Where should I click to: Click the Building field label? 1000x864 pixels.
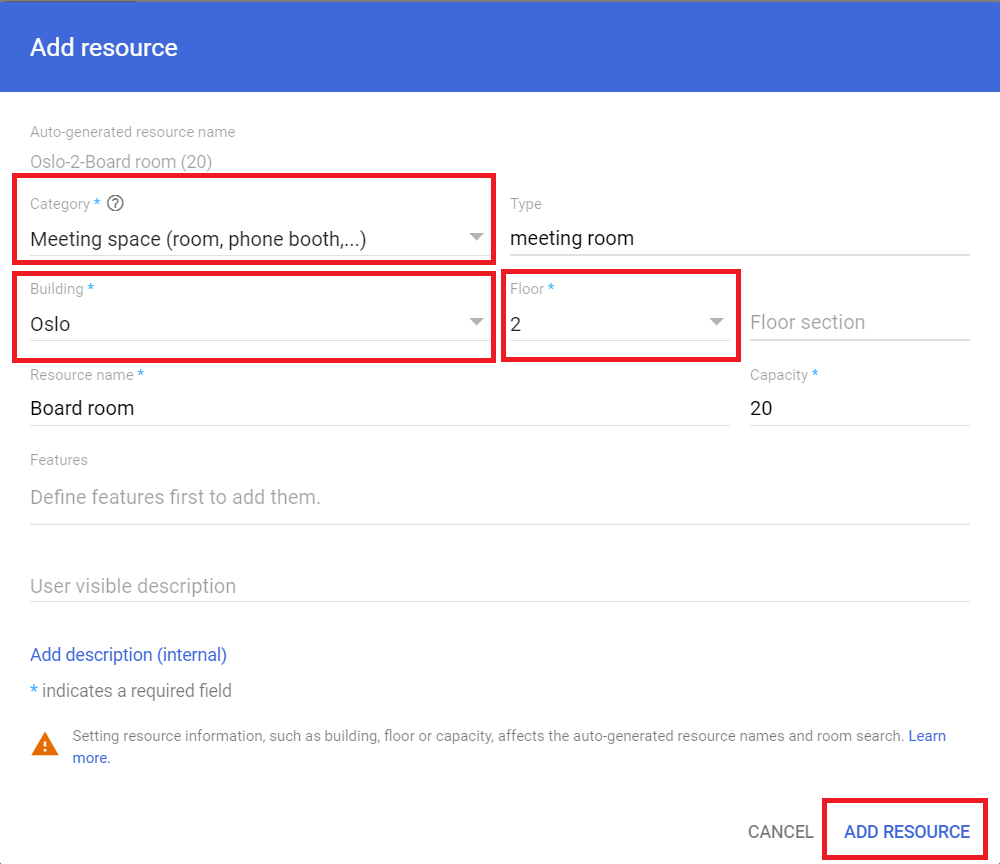coord(57,289)
